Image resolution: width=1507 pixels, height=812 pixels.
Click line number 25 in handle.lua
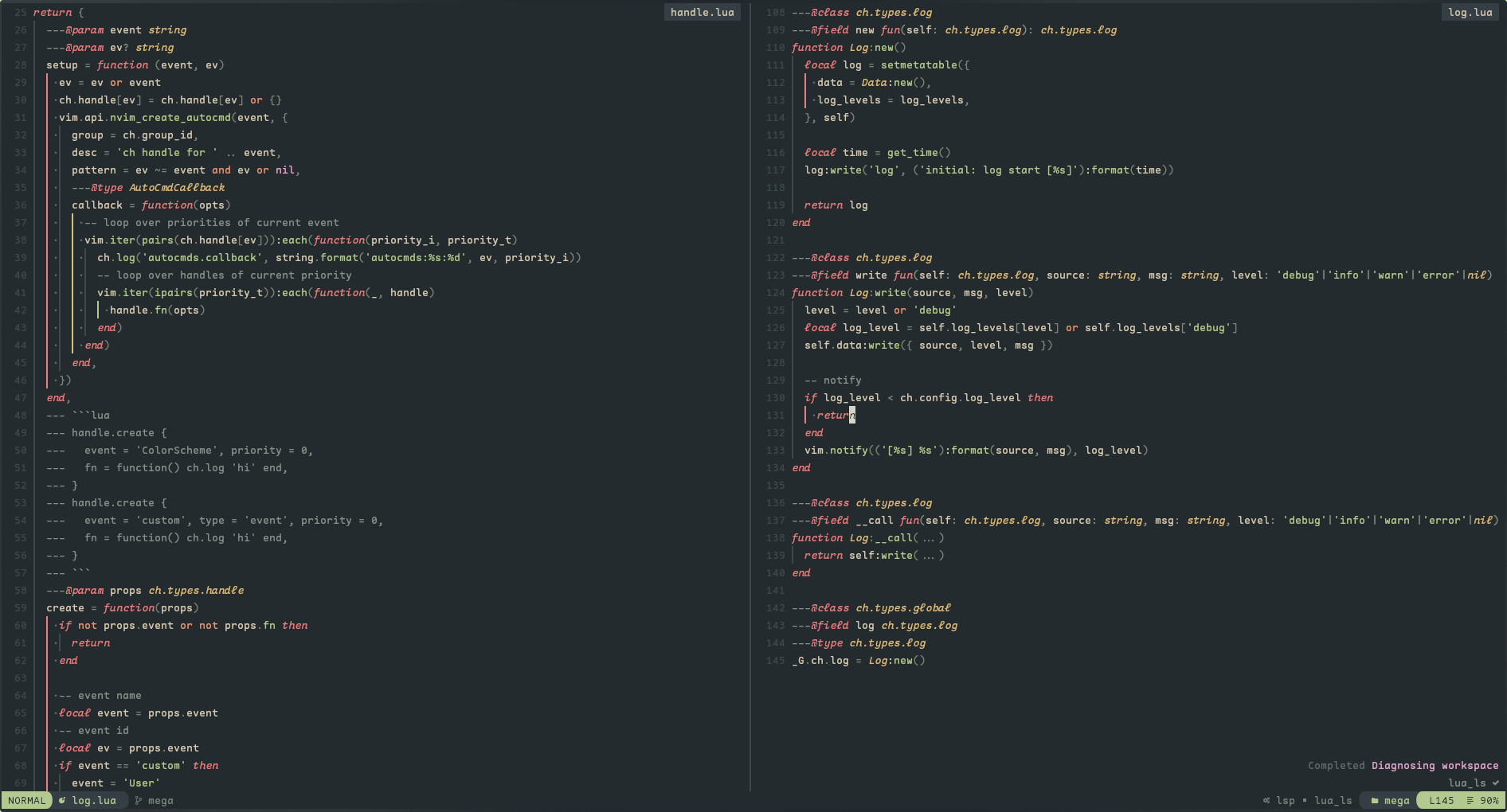click(21, 12)
